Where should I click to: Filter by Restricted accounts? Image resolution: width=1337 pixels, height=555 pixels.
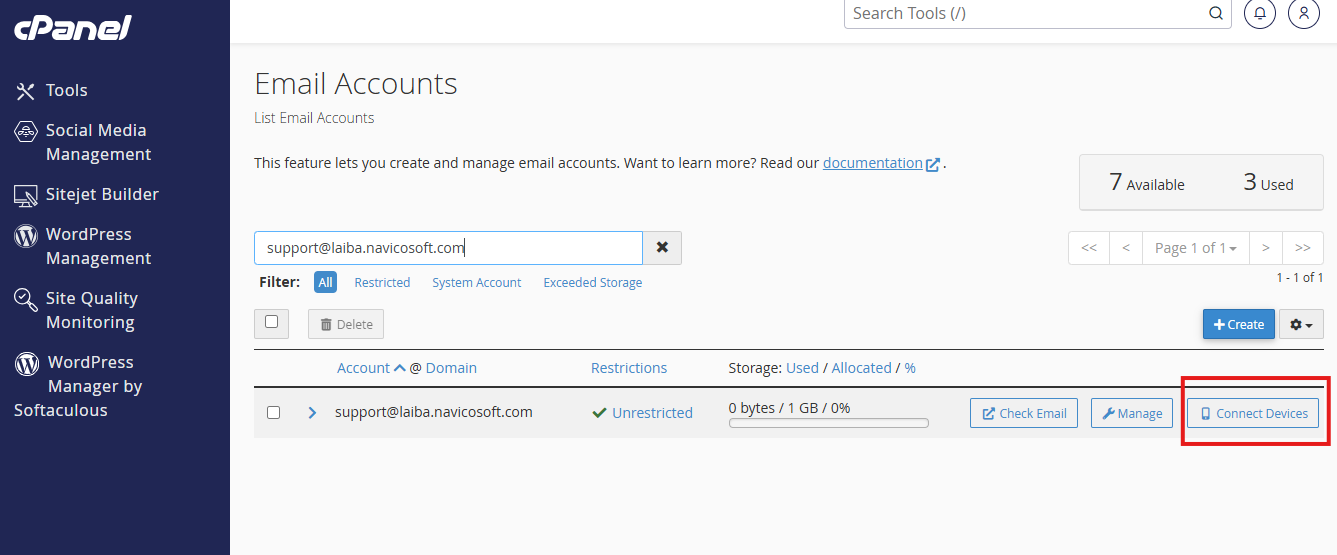point(382,283)
